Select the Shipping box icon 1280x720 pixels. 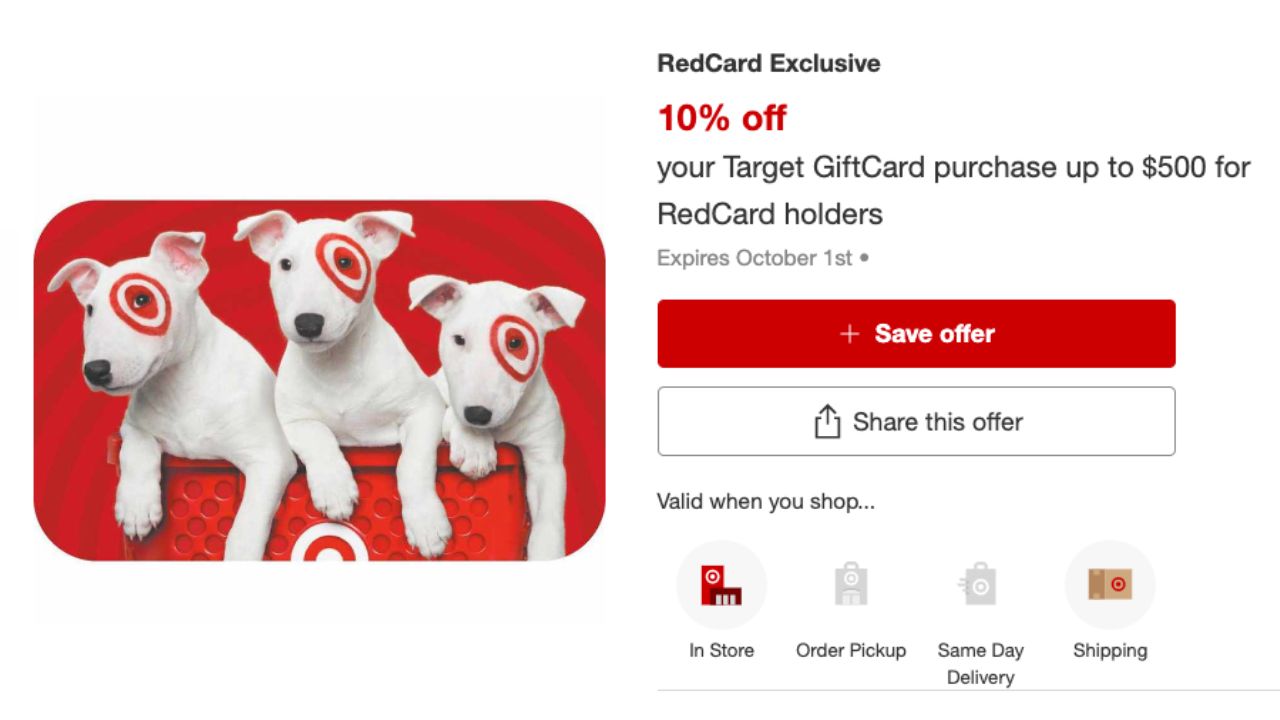pyautogui.click(x=1110, y=585)
